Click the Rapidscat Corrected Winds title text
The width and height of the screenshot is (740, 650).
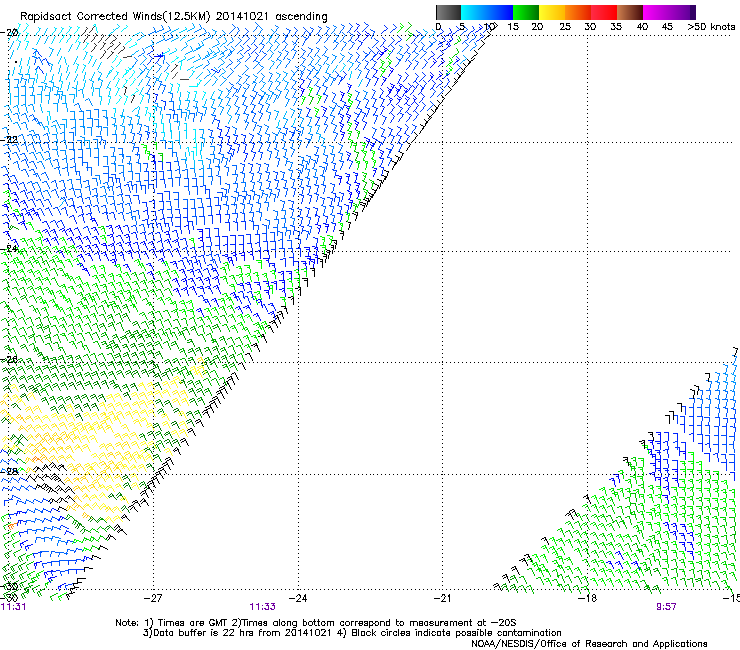click(174, 16)
